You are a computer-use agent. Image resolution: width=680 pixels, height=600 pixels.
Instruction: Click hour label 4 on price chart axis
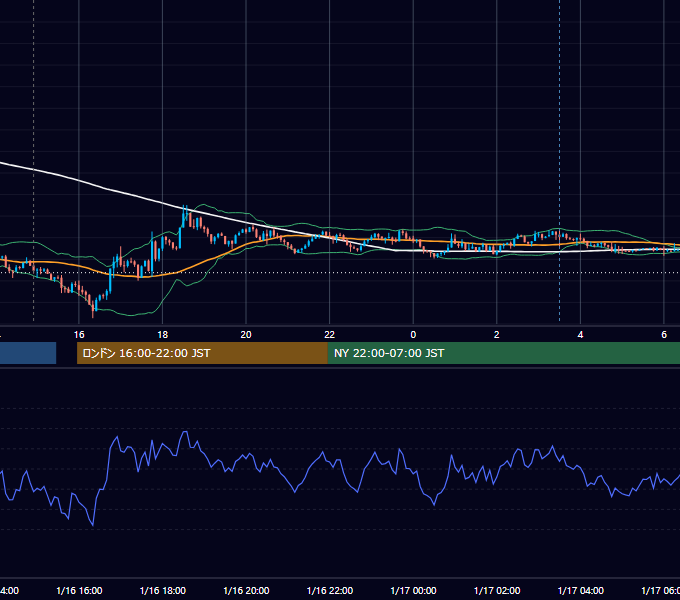pyautogui.click(x=580, y=335)
